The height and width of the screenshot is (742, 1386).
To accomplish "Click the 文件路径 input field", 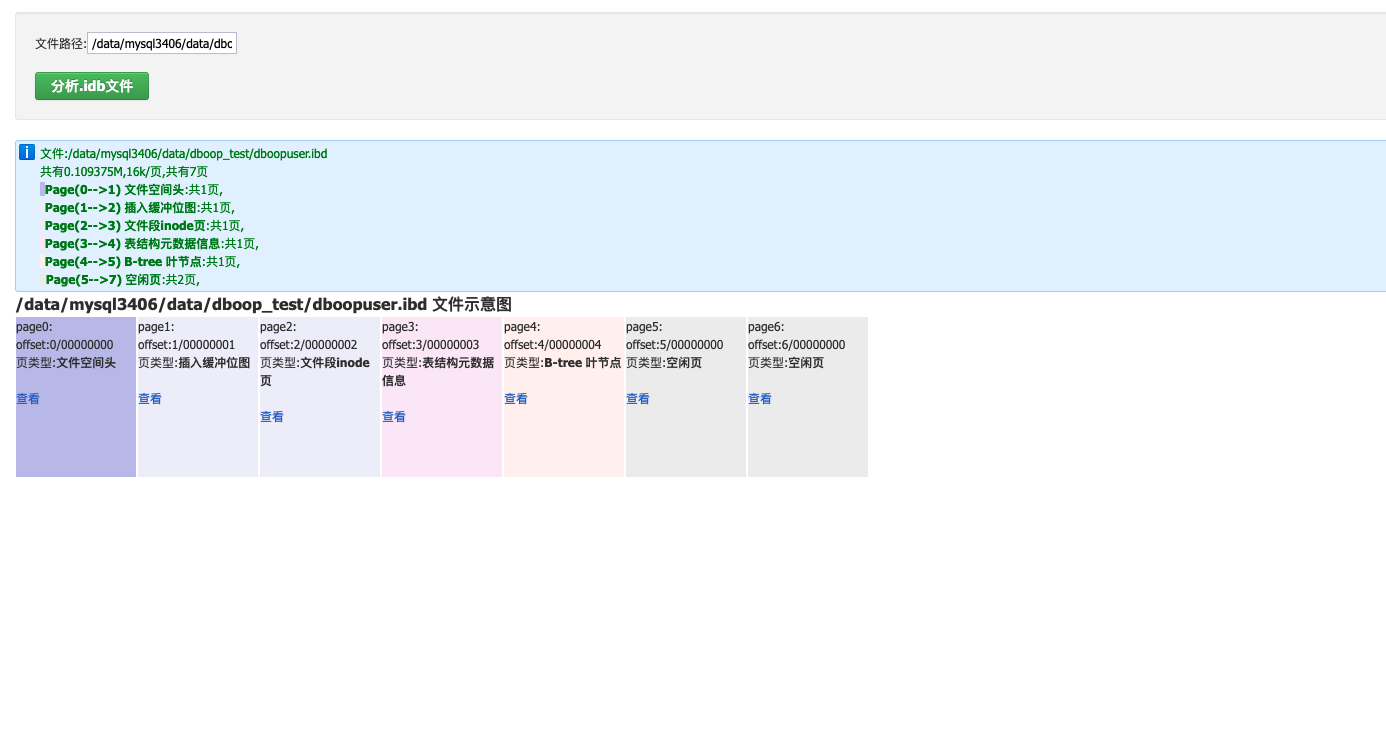I will click(162, 44).
